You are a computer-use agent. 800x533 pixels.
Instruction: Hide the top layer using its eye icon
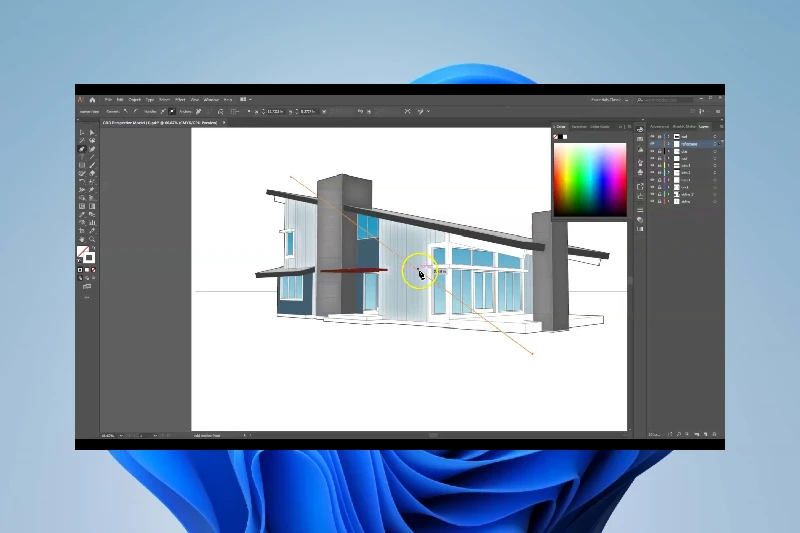(x=652, y=136)
